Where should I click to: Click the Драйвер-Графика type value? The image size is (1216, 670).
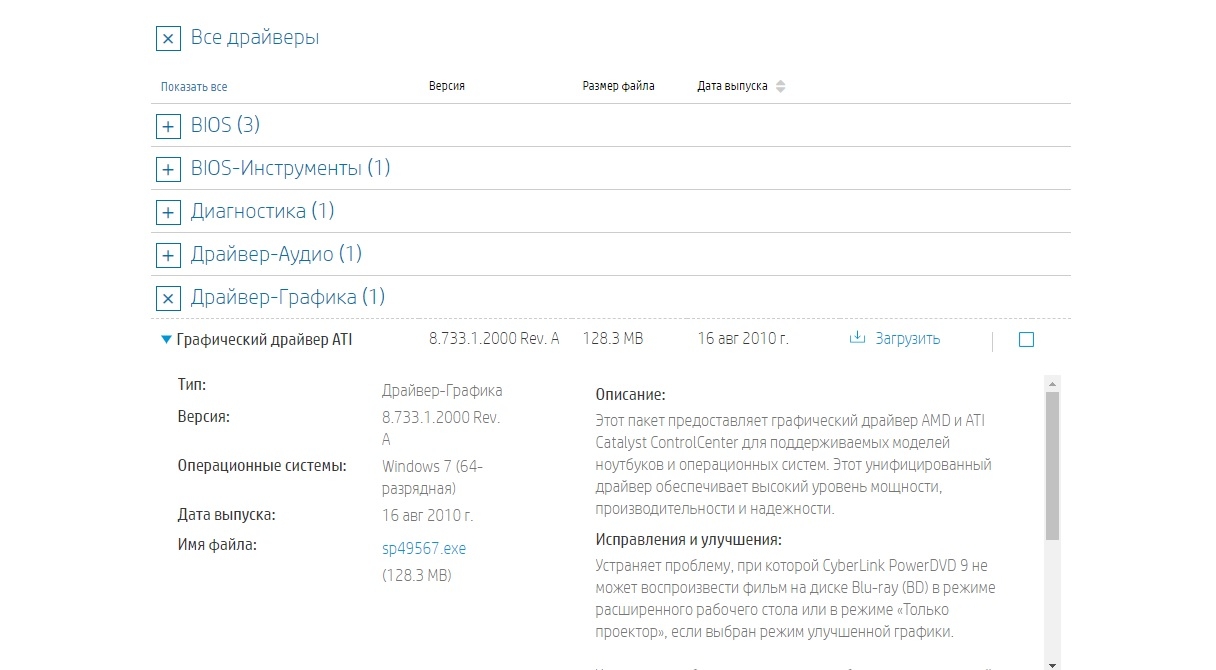click(x=442, y=390)
